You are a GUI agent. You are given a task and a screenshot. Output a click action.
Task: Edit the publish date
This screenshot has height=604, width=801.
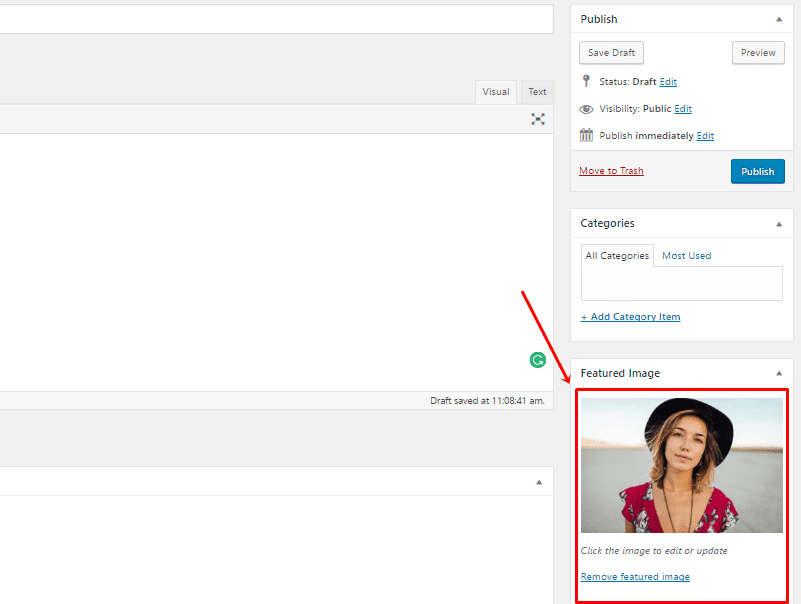coord(705,135)
